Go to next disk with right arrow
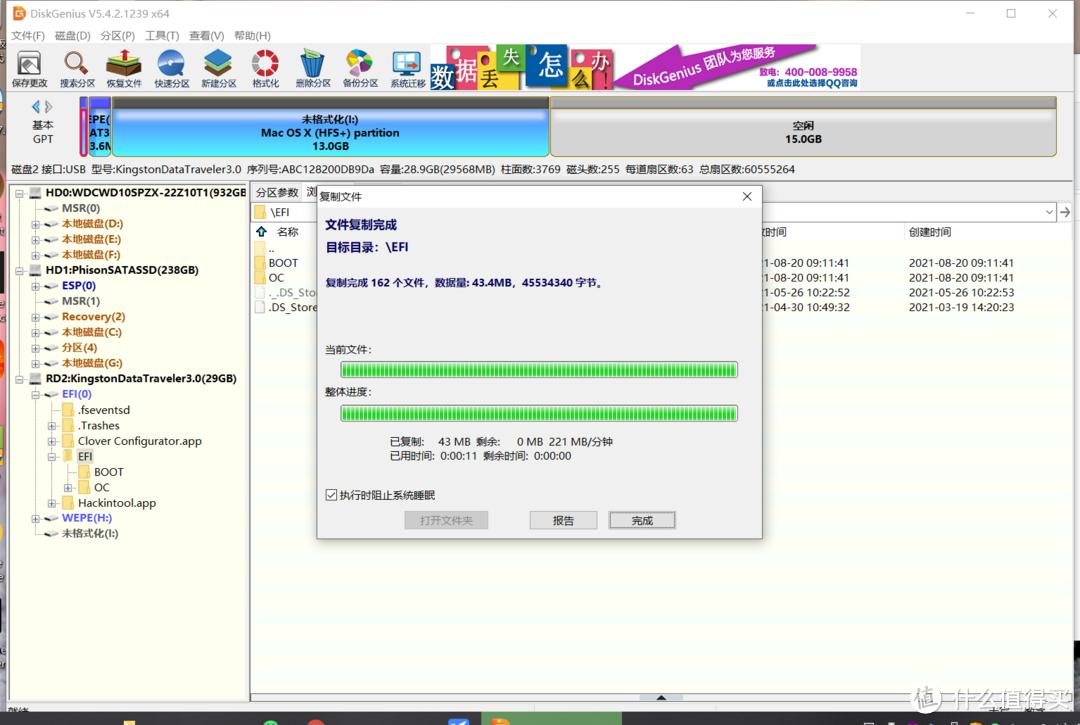This screenshot has height=725, width=1080. coord(48,107)
